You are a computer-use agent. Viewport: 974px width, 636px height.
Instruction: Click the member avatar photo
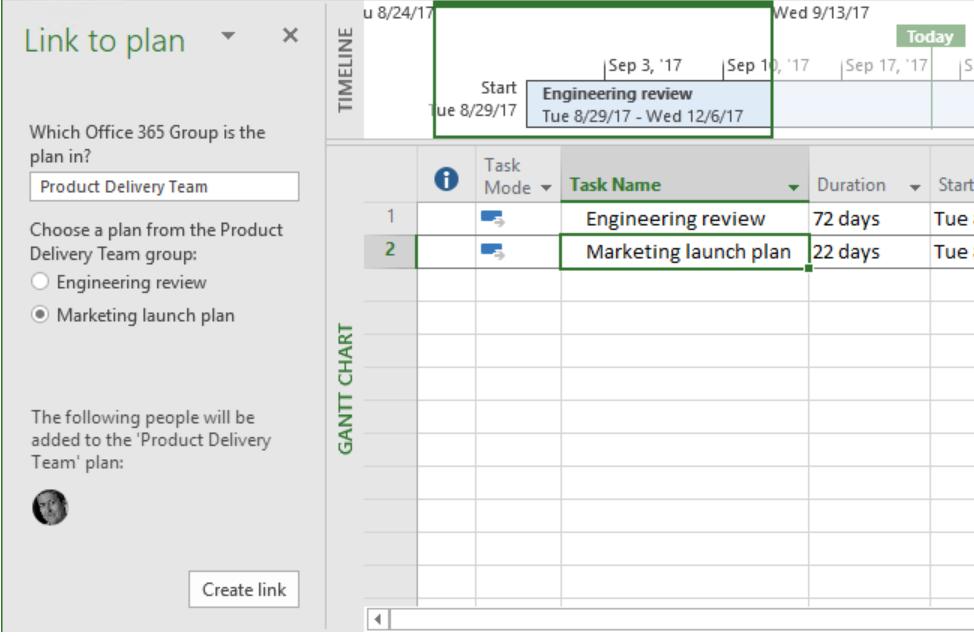50,507
